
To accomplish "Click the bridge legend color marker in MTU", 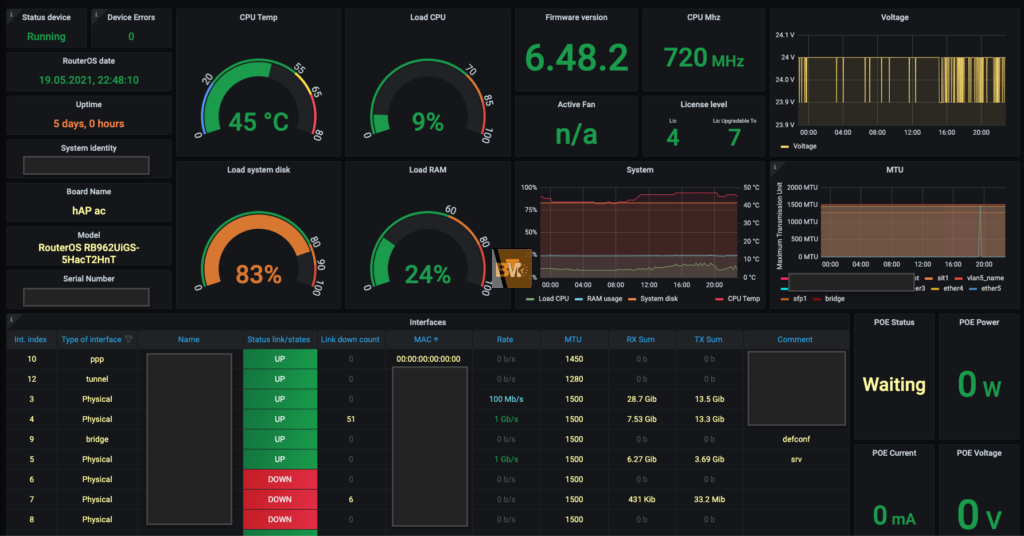I will tap(817, 298).
